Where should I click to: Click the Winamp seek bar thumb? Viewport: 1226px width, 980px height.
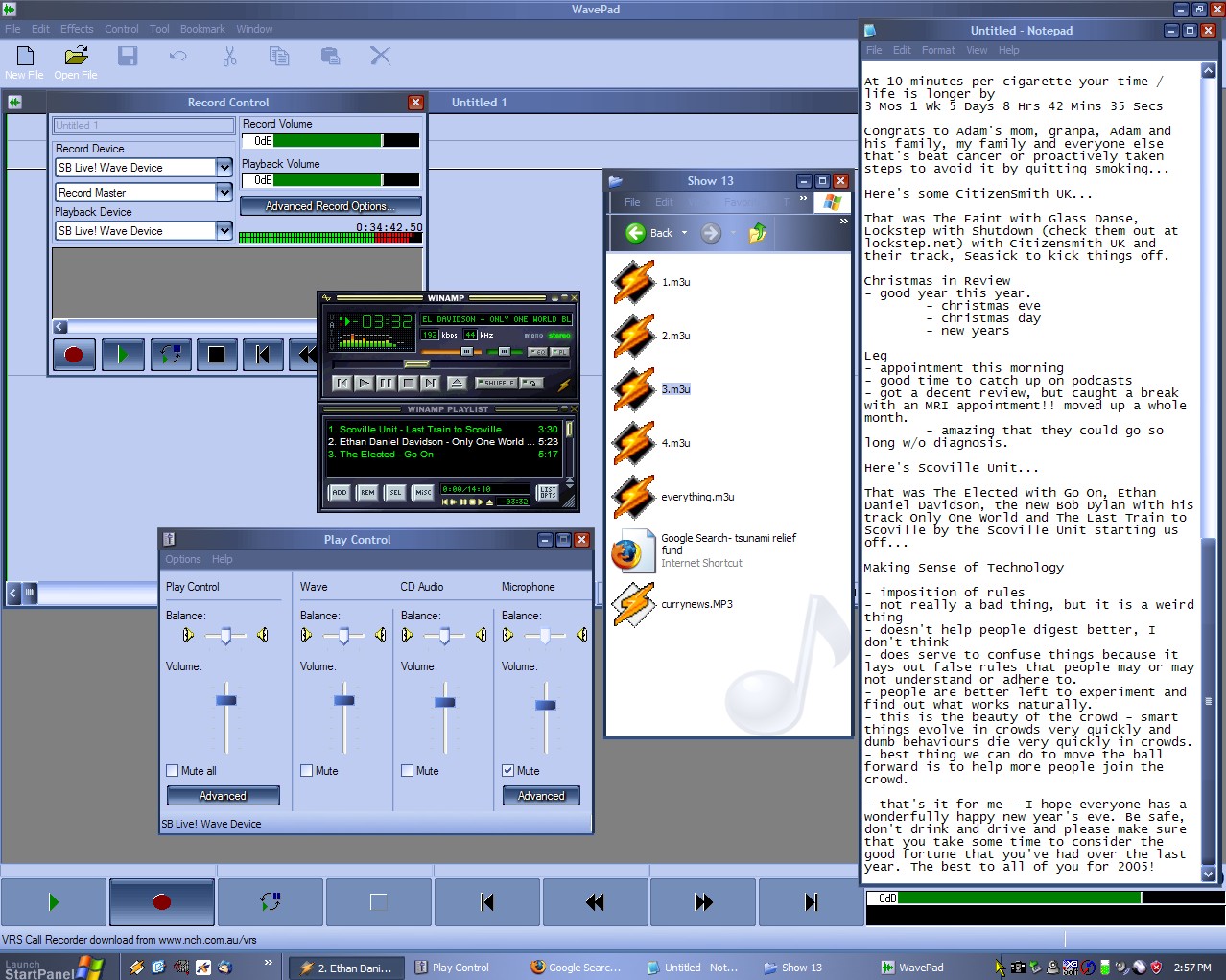click(416, 364)
